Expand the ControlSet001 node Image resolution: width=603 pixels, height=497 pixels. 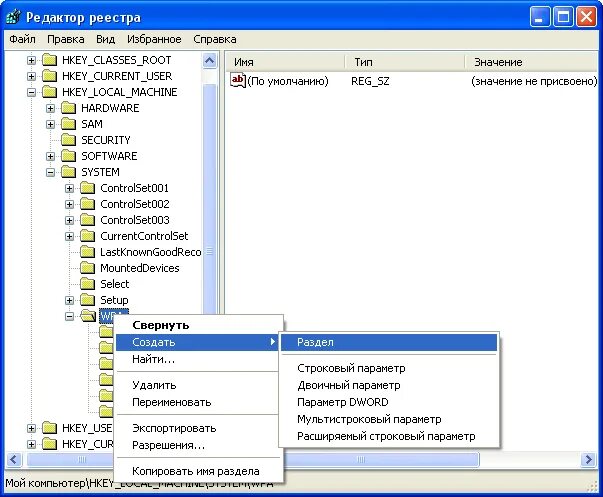click(x=69, y=188)
